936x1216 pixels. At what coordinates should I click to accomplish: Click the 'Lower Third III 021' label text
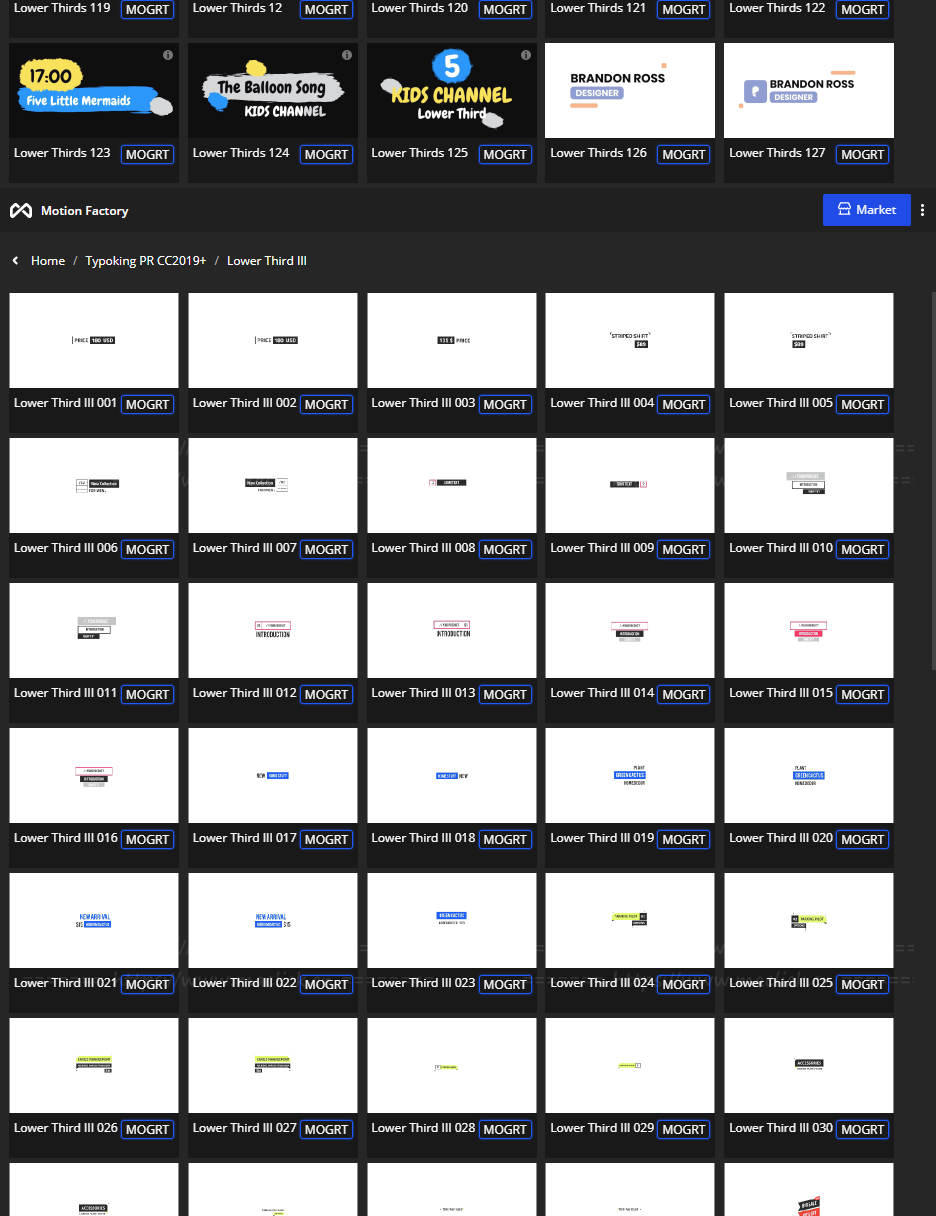pos(65,983)
